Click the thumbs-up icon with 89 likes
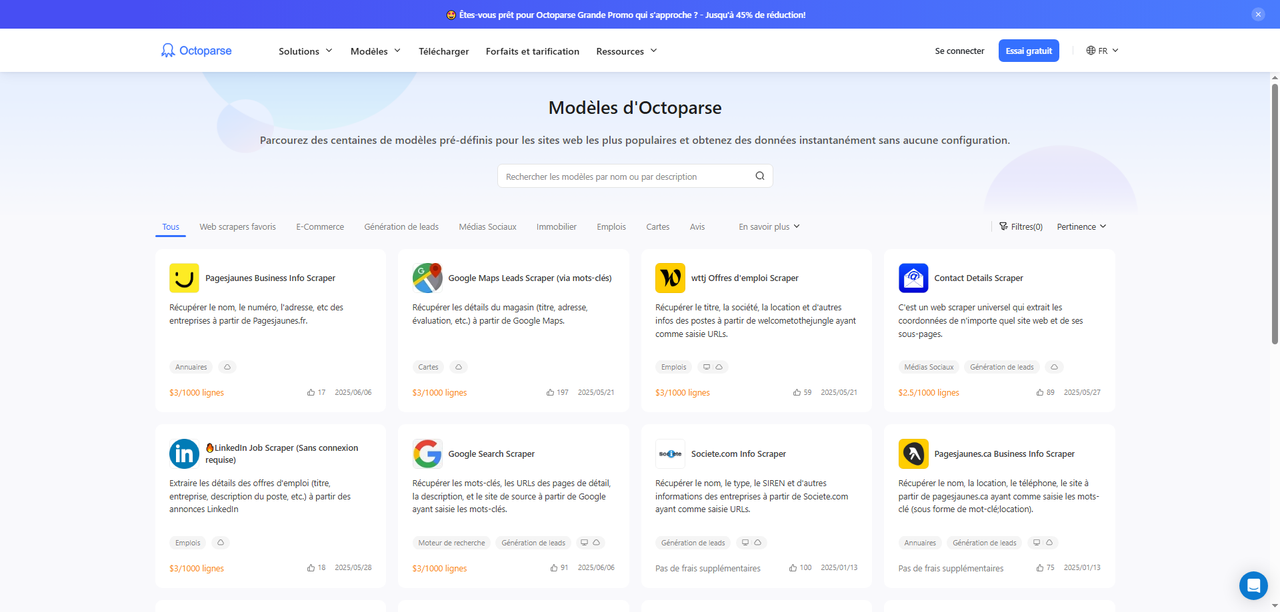Viewport: 1280px width, 612px height. click(1040, 392)
